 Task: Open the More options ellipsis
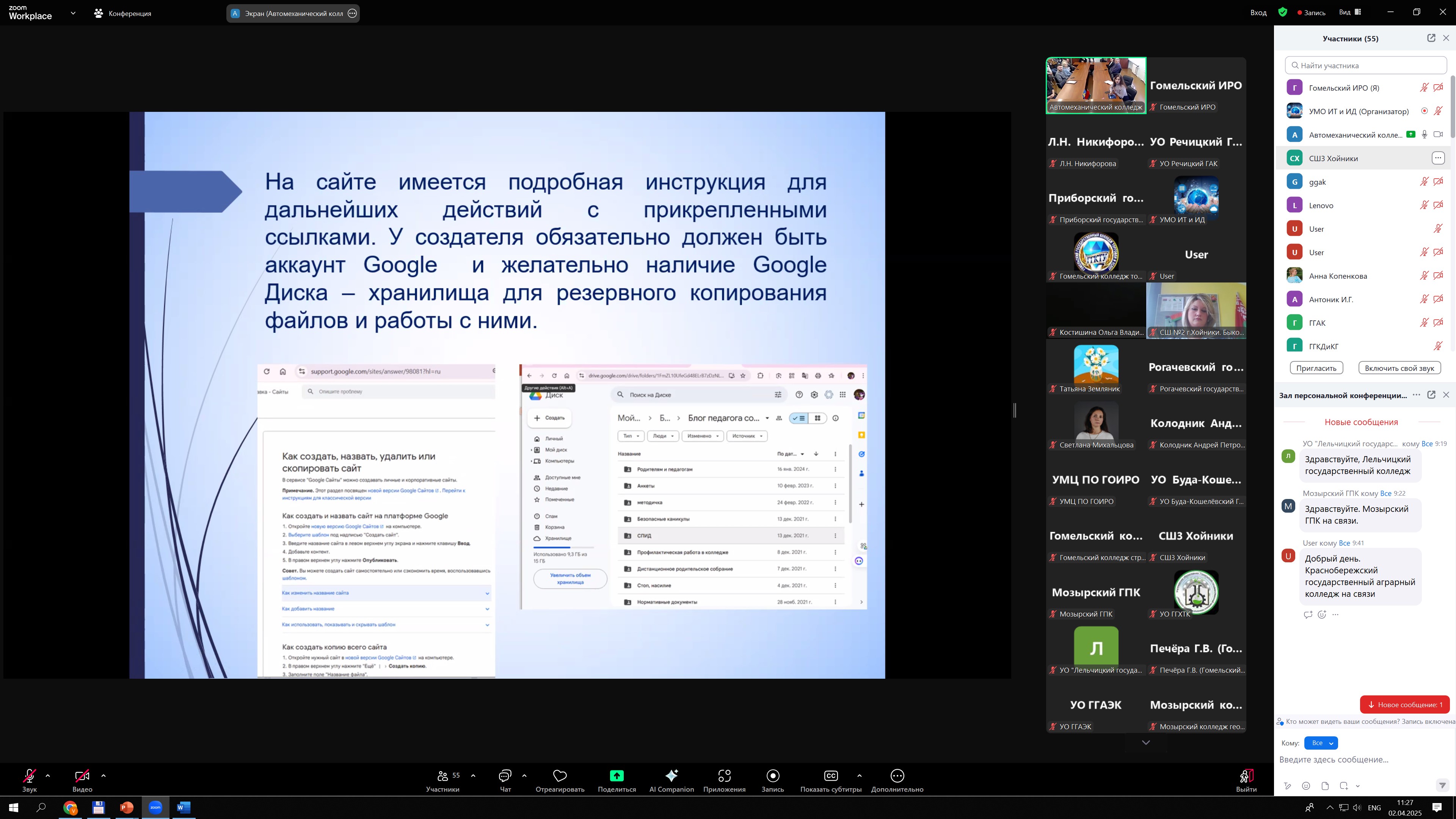click(897, 776)
